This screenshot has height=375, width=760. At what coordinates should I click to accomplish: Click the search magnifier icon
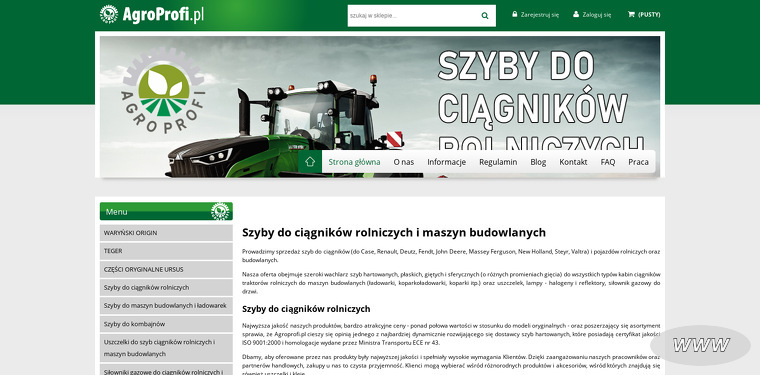click(485, 16)
